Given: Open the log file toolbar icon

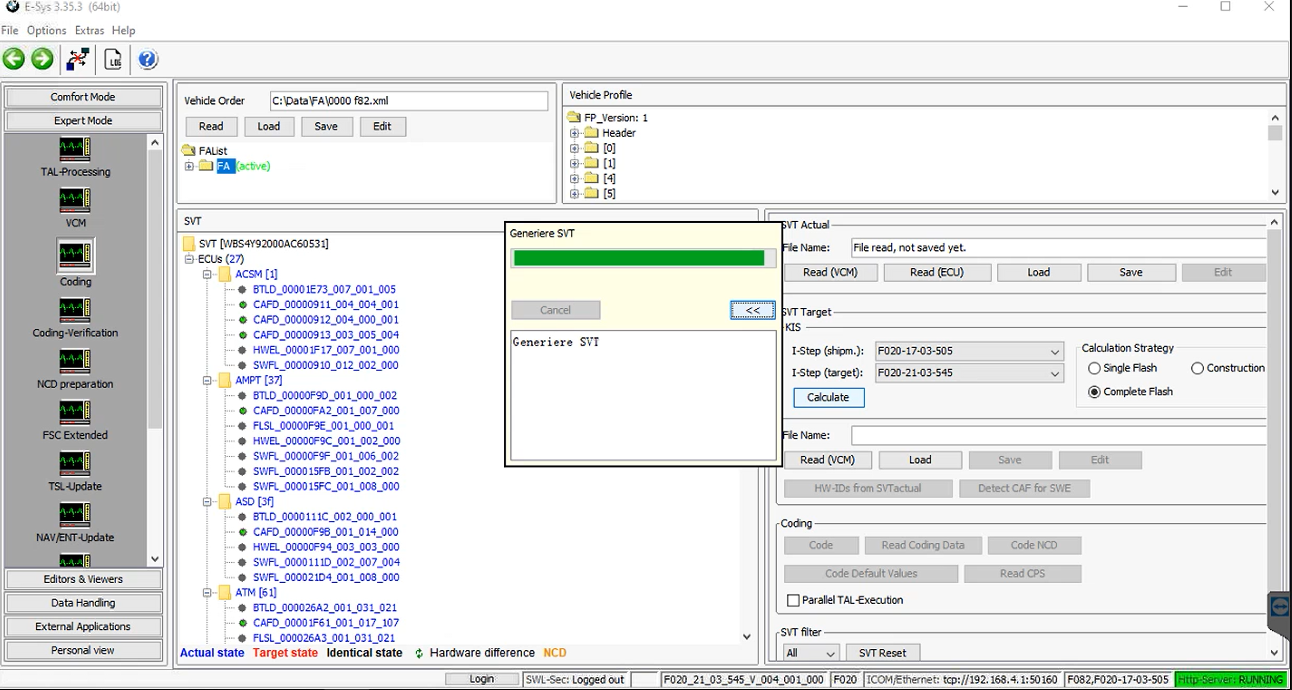Looking at the screenshot, I should 113,59.
